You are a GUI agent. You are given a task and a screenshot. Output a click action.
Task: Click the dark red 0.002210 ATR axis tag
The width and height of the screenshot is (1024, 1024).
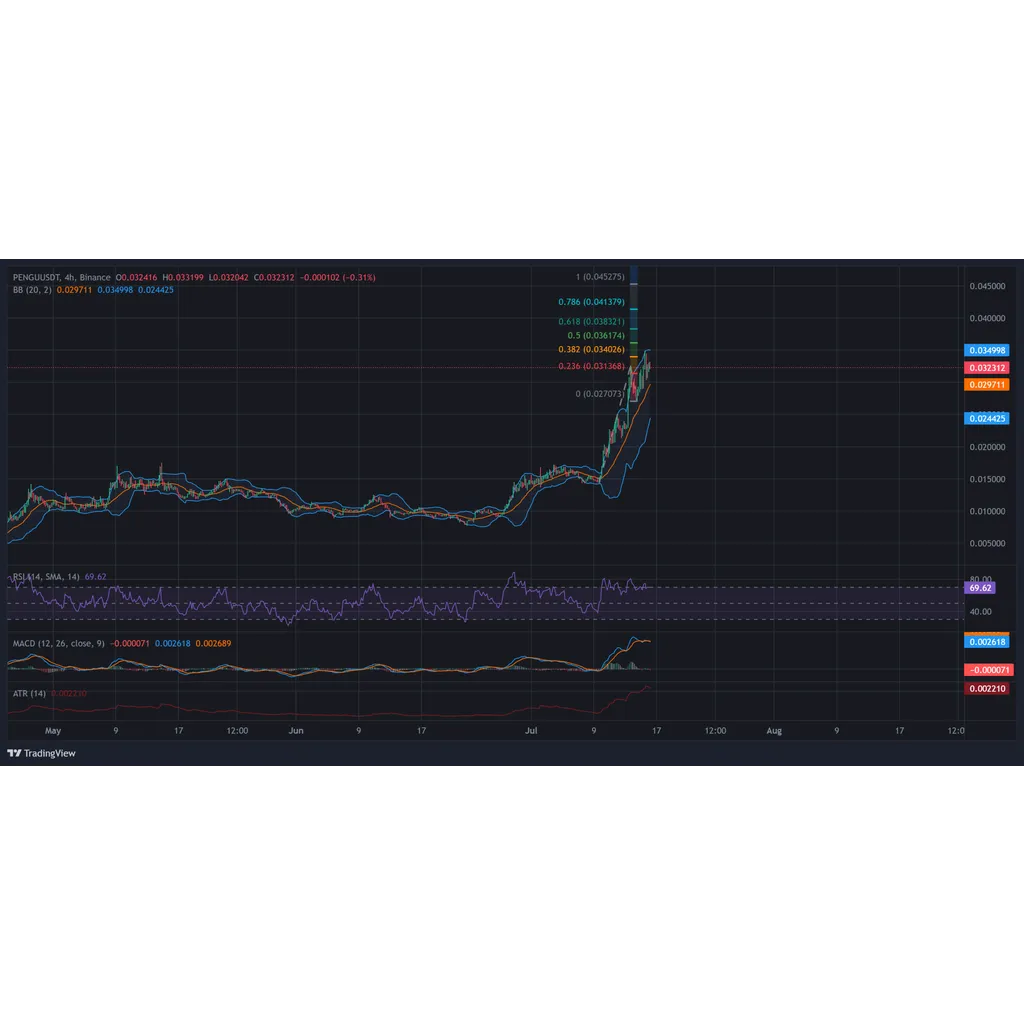click(x=987, y=688)
